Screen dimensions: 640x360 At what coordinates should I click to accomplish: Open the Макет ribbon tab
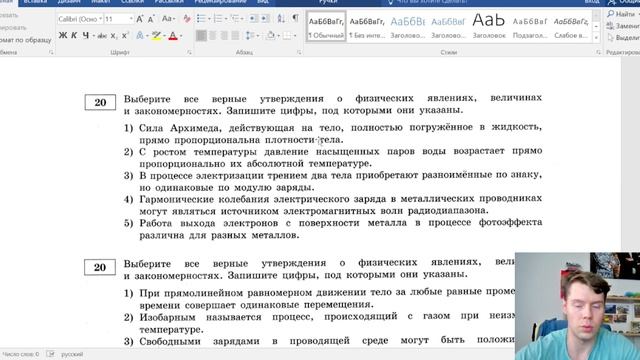(x=100, y=2)
